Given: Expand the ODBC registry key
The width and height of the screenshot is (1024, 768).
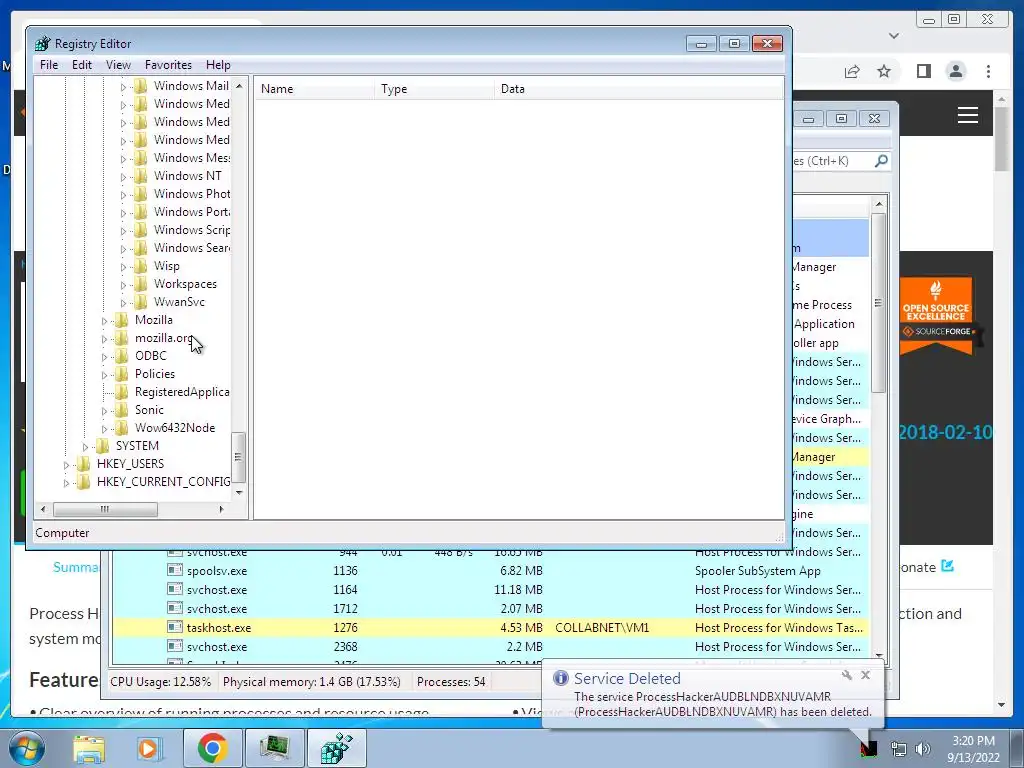Looking at the screenshot, I should (104, 357).
